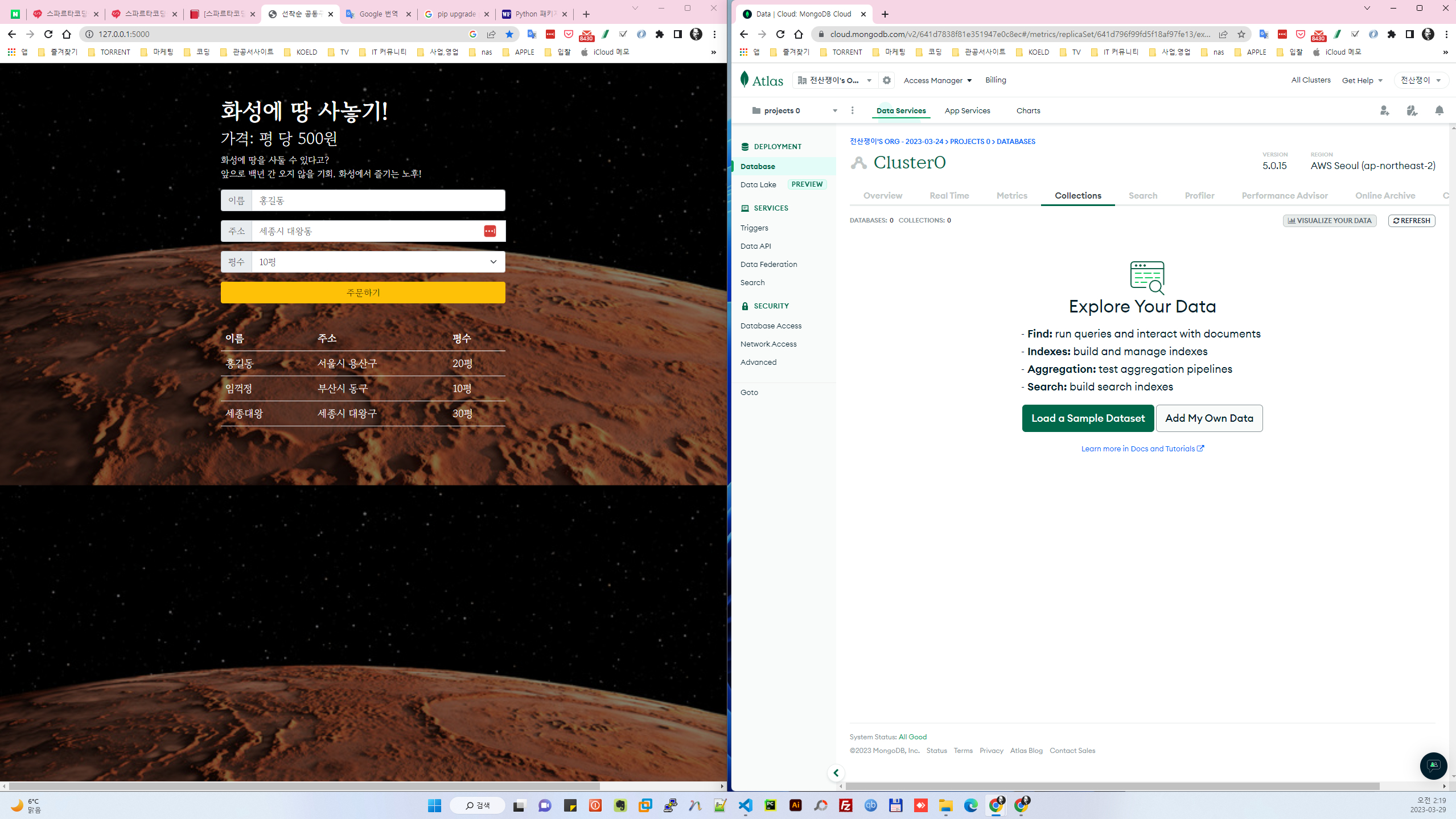The image size is (1456, 819).
Task: Click the red icon in the address field
Action: coord(490,231)
